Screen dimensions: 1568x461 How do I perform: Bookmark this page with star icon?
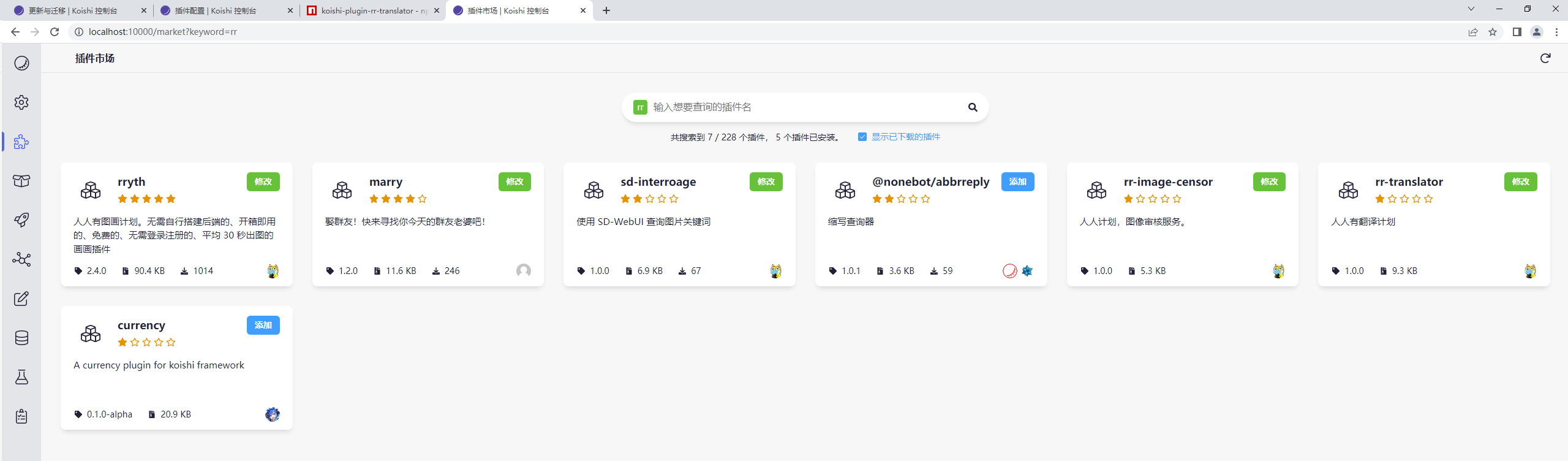[1493, 32]
